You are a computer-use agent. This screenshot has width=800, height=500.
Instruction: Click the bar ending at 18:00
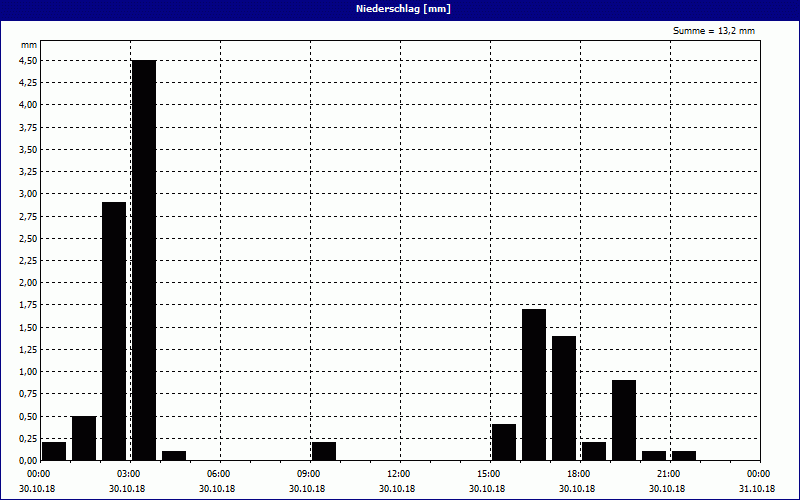tap(564, 398)
